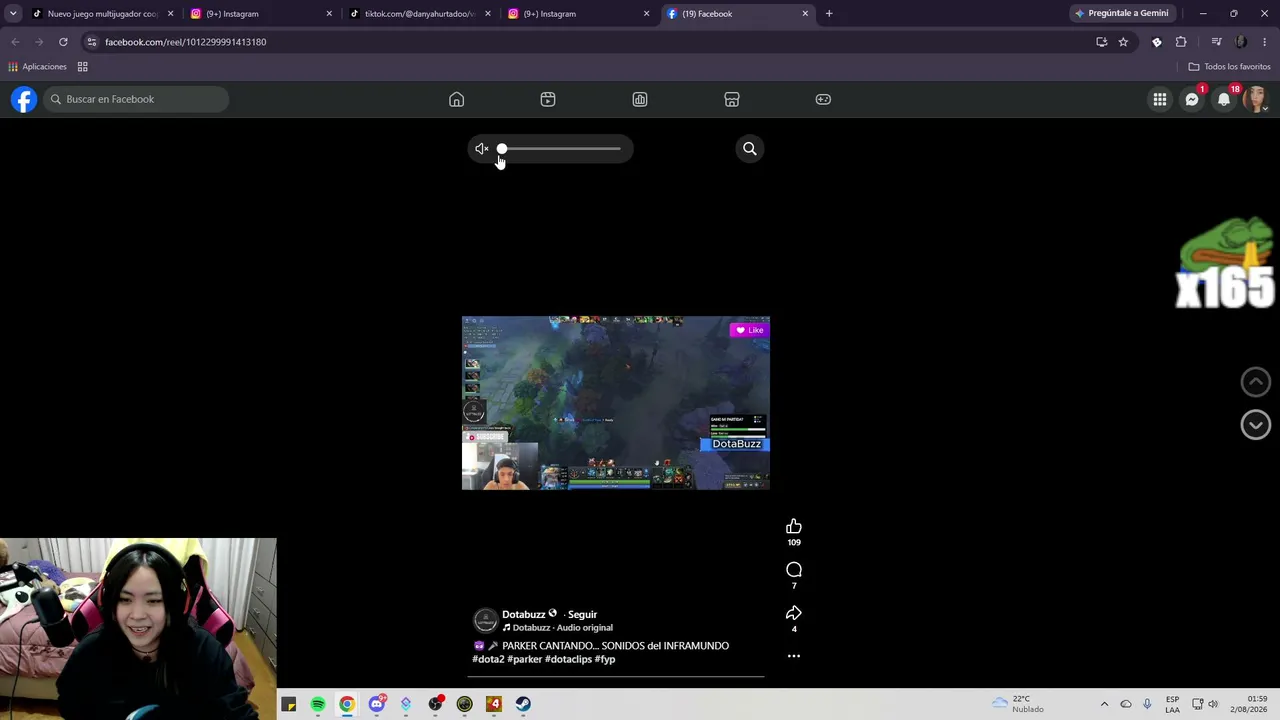Install the app using the address bar icon
1280x720 pixels.
(x=1102, y=42)
